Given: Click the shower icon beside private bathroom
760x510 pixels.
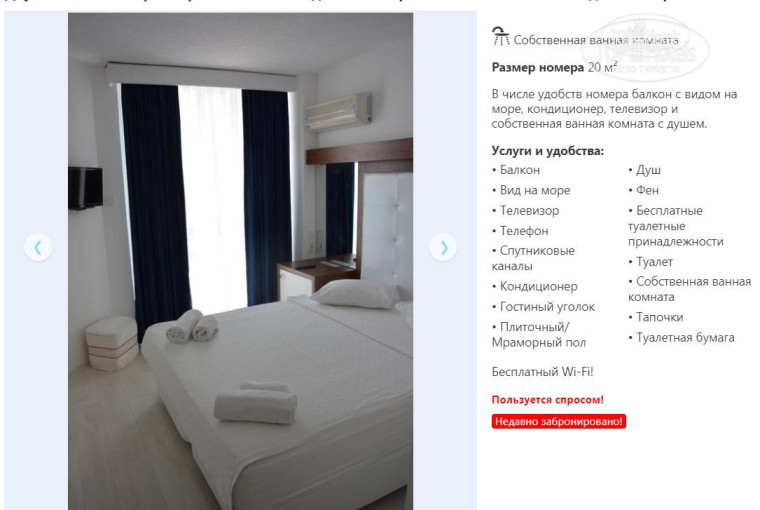Looking at the screenshot, I should coord(501,36).
